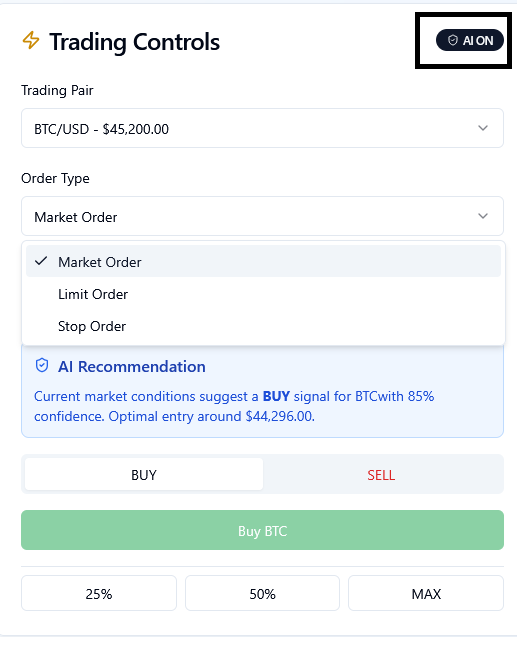Toggle the AI ON badge
517x648 pixels.
tap(470, 40)
